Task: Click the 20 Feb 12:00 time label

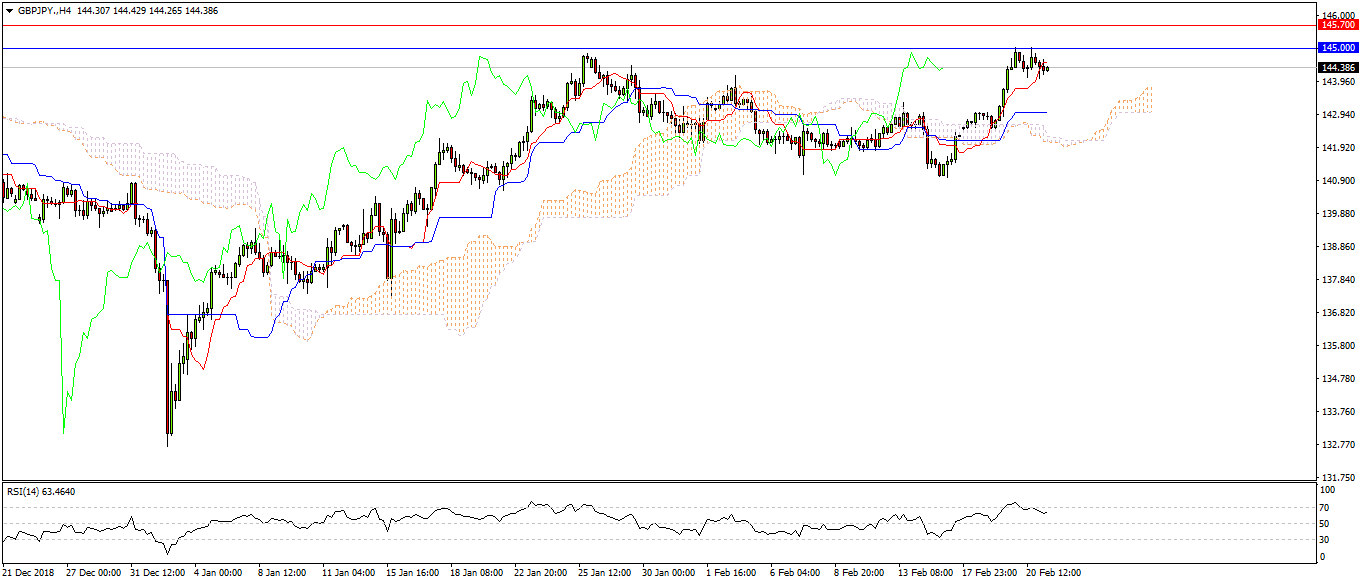Action: point(1054,573)
